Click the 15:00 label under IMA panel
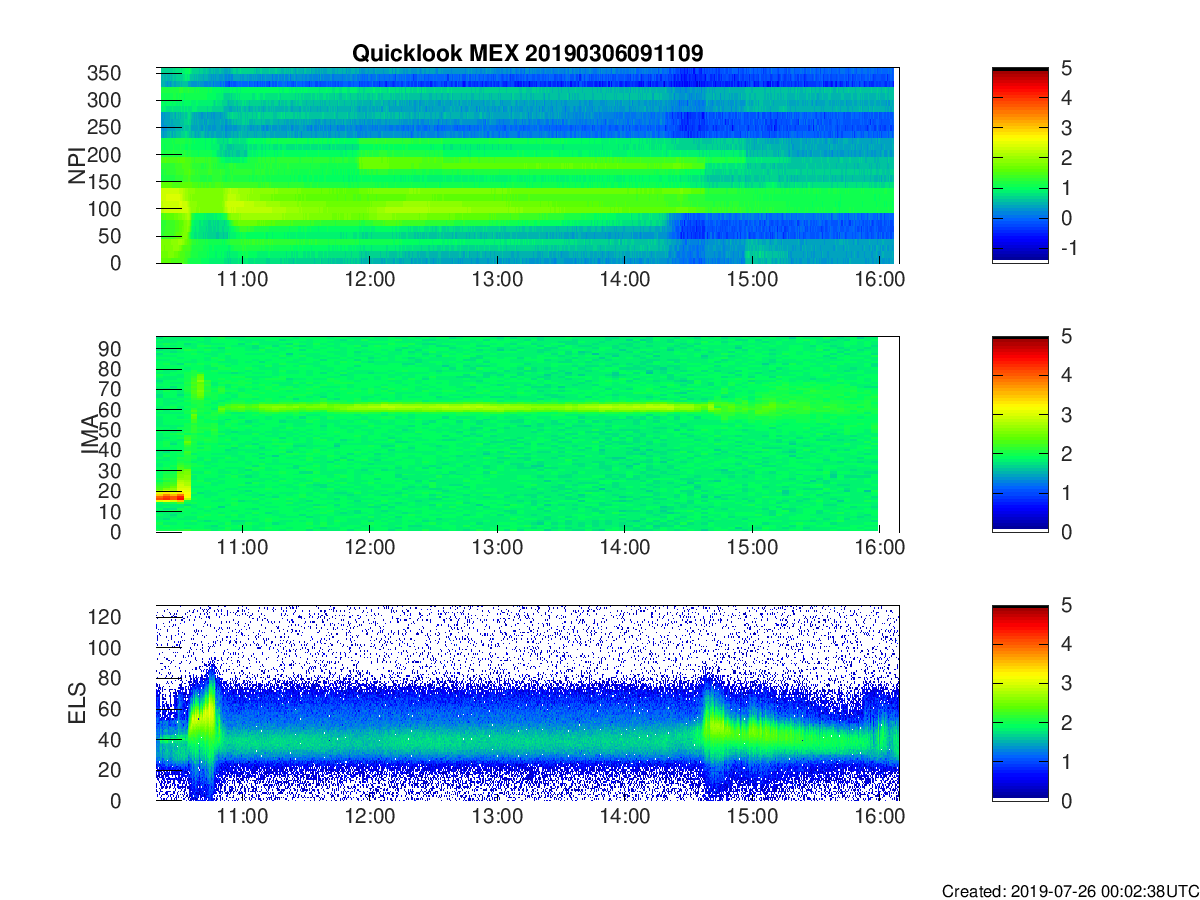Screen dimensions: 1200x900 752,548
